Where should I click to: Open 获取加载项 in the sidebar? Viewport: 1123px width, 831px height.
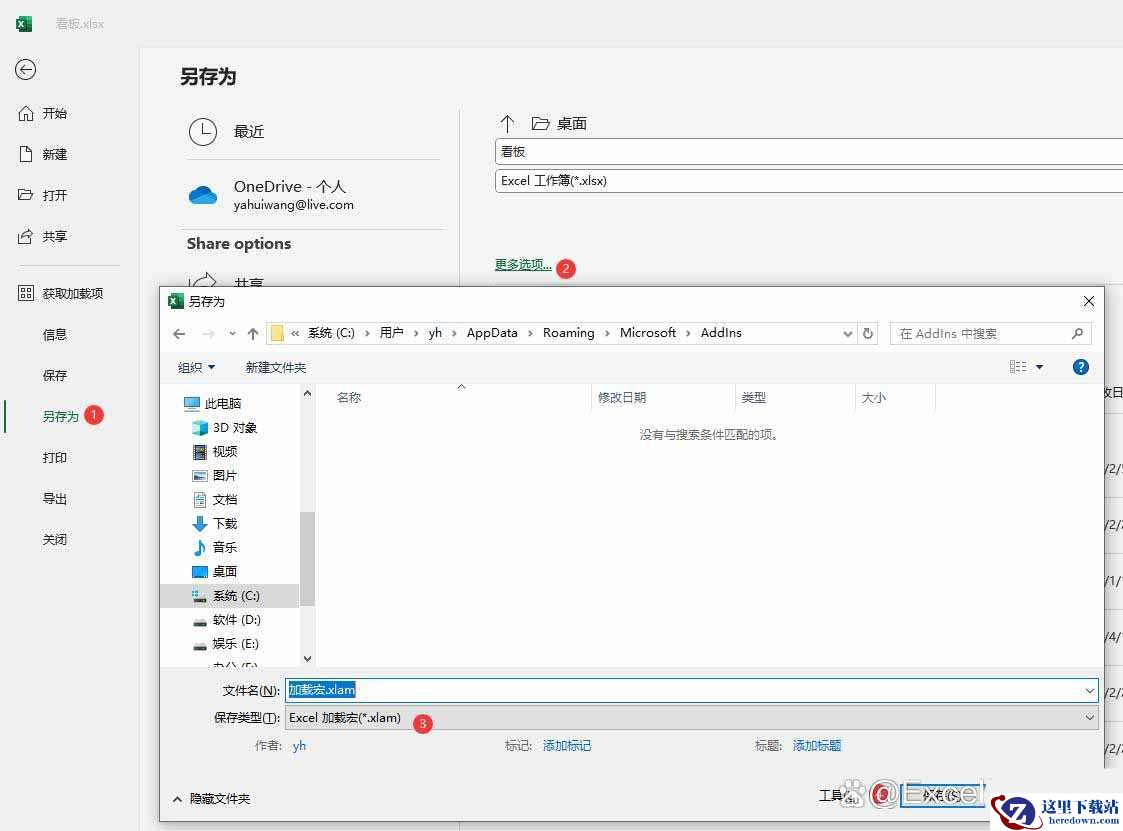click(61, 293)
